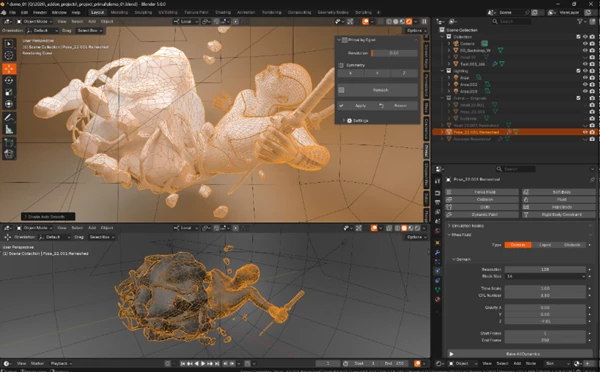
Task: Select the Transform tool in top viewport
Action: pyautogui.click(x=9, y=104)
